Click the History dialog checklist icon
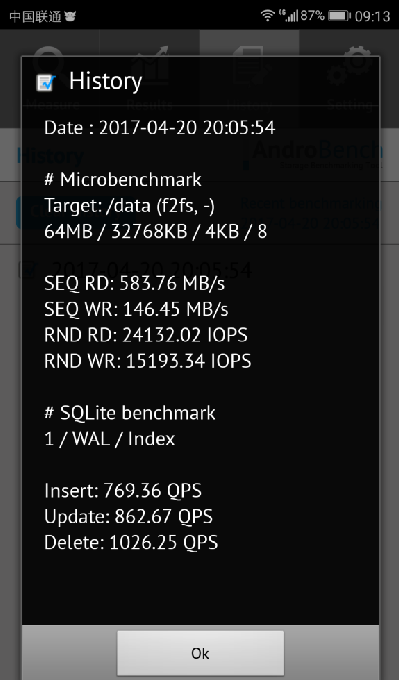Viewport: 399px width, 680px height. (x=46, y=82)
